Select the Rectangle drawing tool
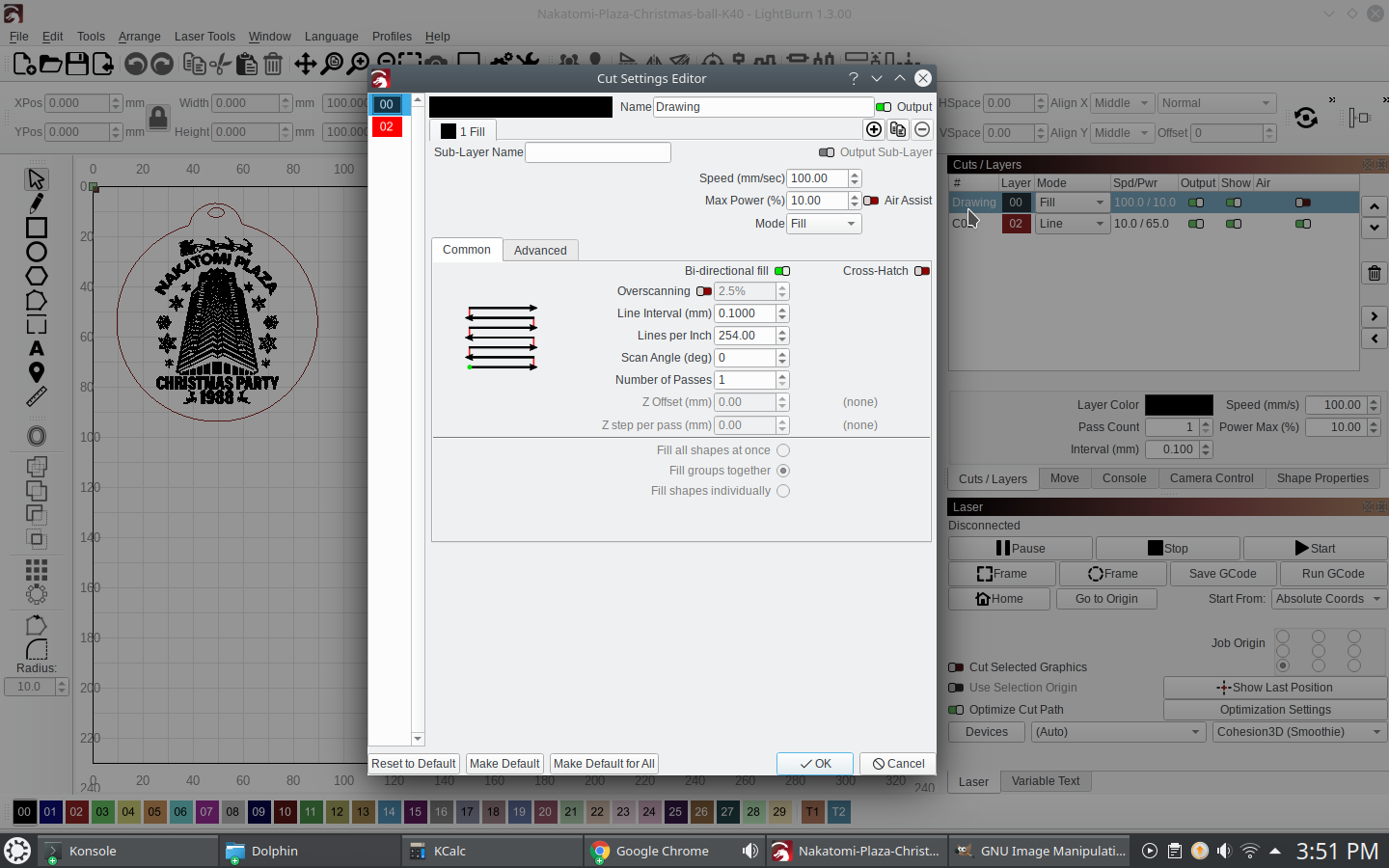The image size is (1389, 868). click(x=37, y=228)
